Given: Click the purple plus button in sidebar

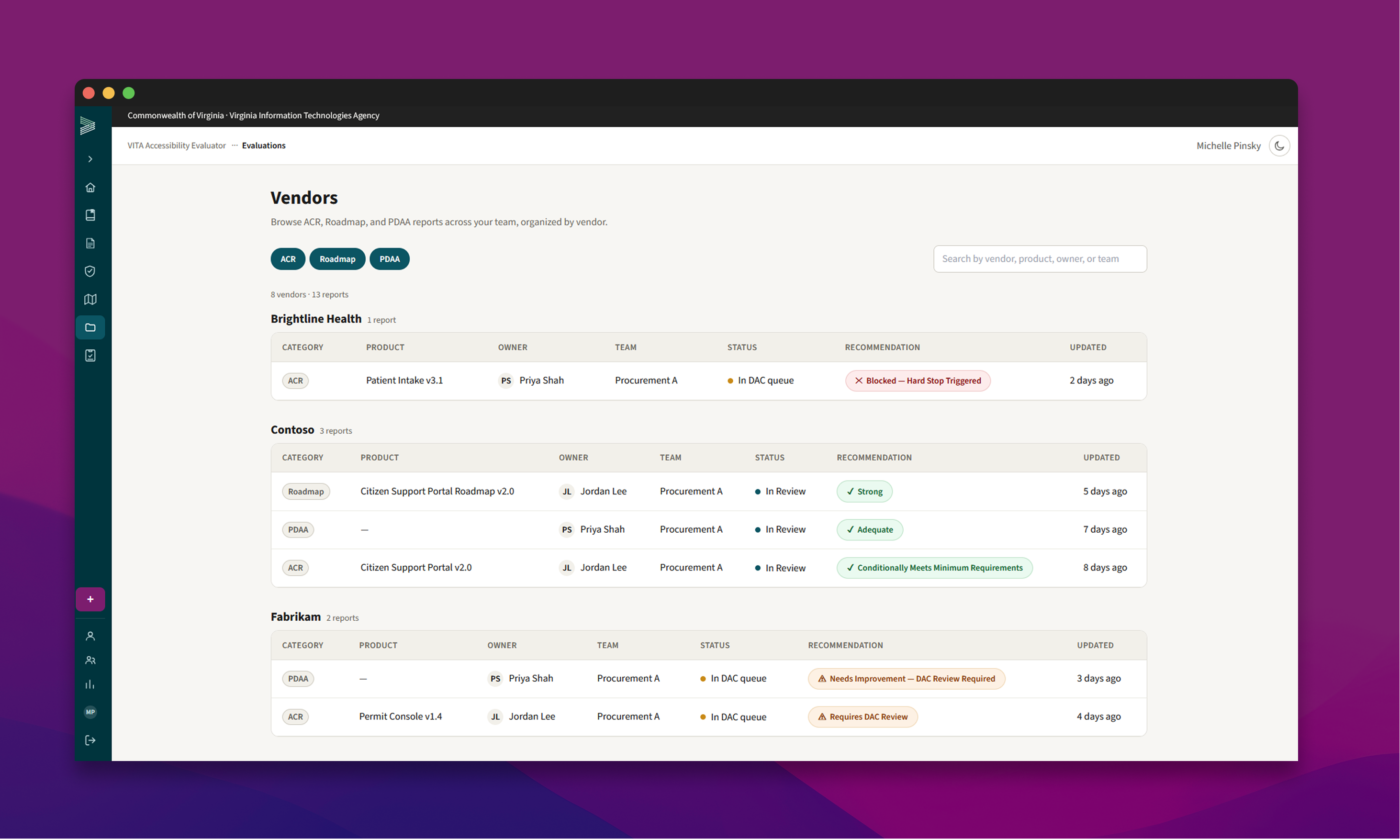Looking at the screenshot, I should point(90,599).
